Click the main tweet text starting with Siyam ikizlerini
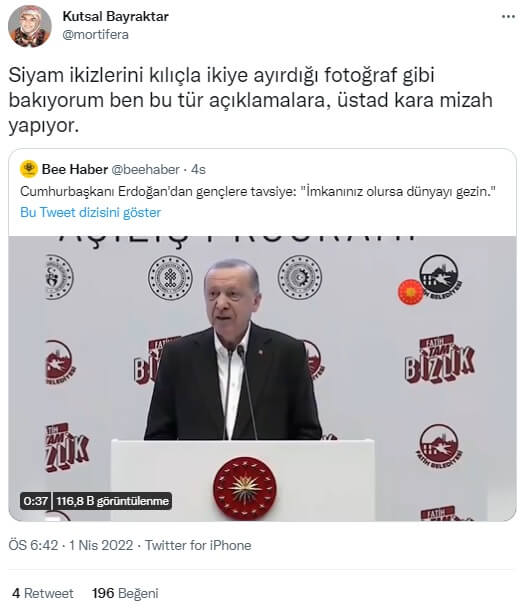The height and width of the screenshot is (616, 532). click(250, 100)
